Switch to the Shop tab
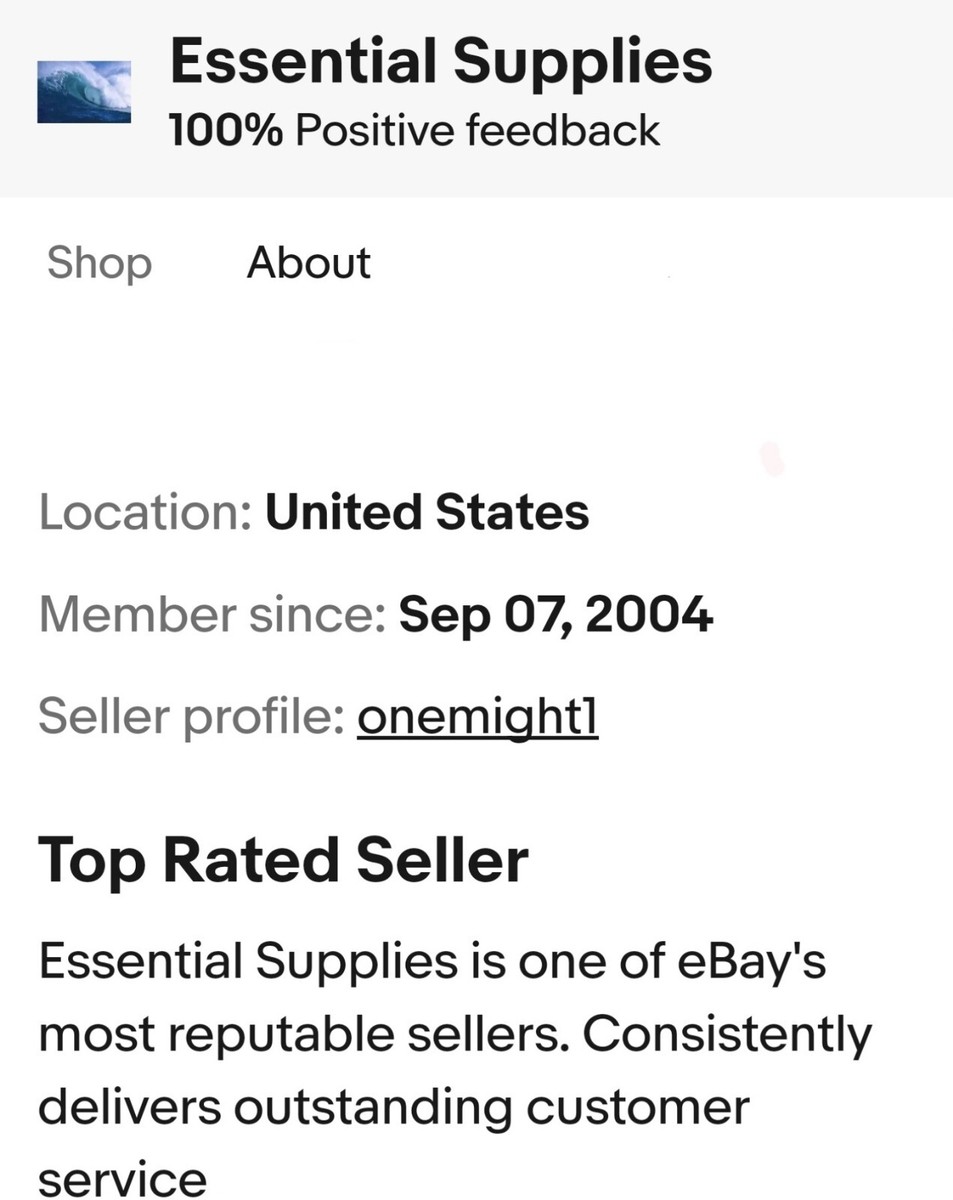The height and width of the screenshot is (1200, 953). tap(99, 263)
